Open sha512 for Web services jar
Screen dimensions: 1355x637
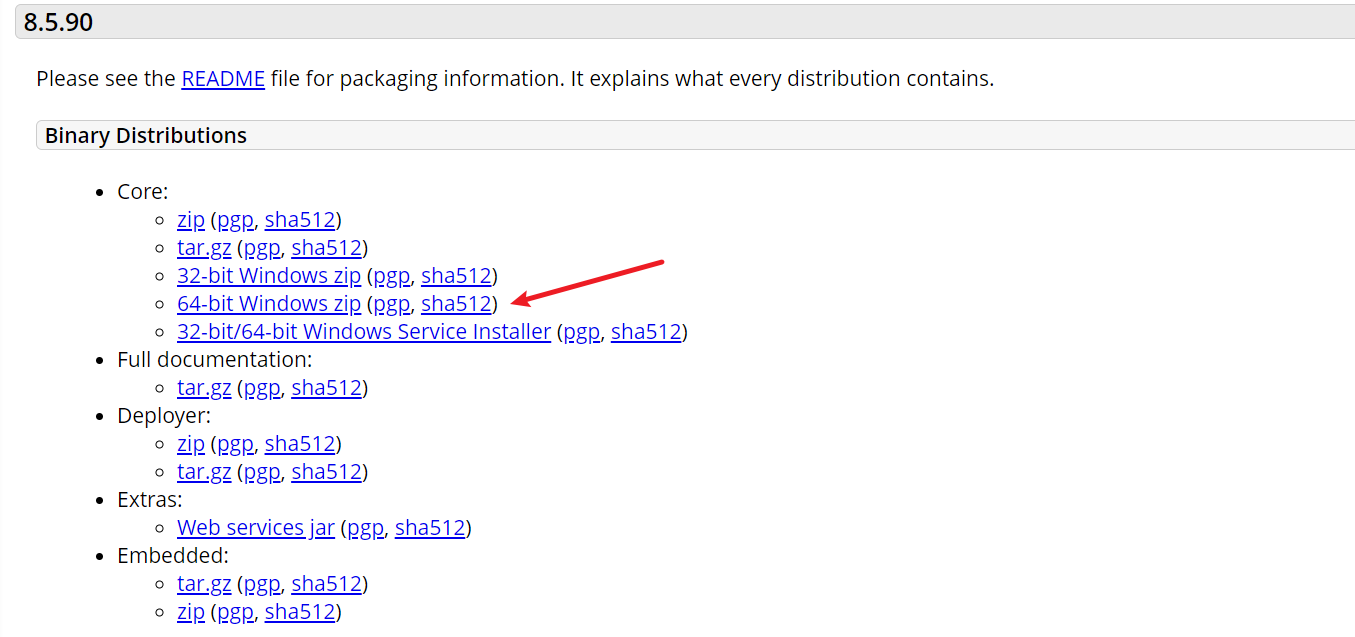pos(430,528)
